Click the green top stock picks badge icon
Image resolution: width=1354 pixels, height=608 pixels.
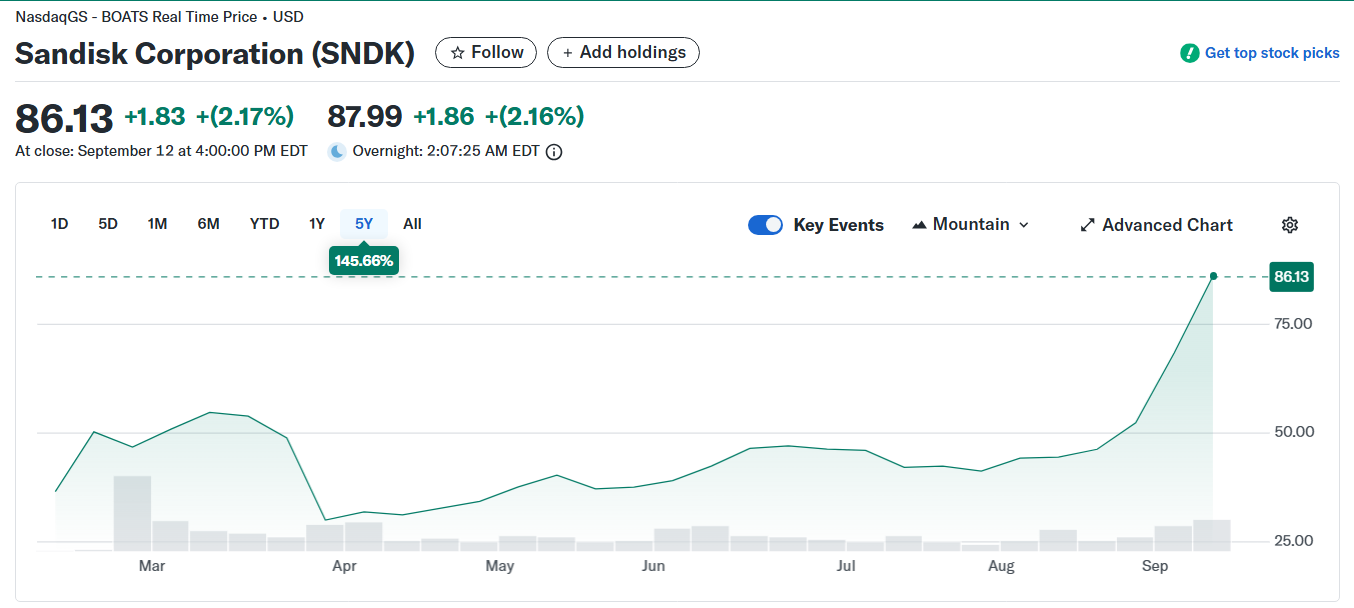pyautogui.click(x=1189, y=53)
